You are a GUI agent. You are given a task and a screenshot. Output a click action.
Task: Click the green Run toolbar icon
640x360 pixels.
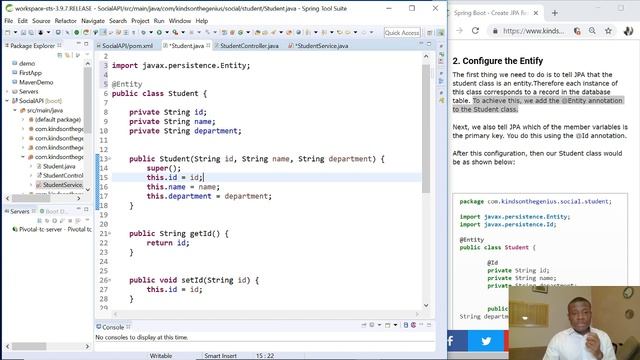pyautogui.click(x=159, y=32)
